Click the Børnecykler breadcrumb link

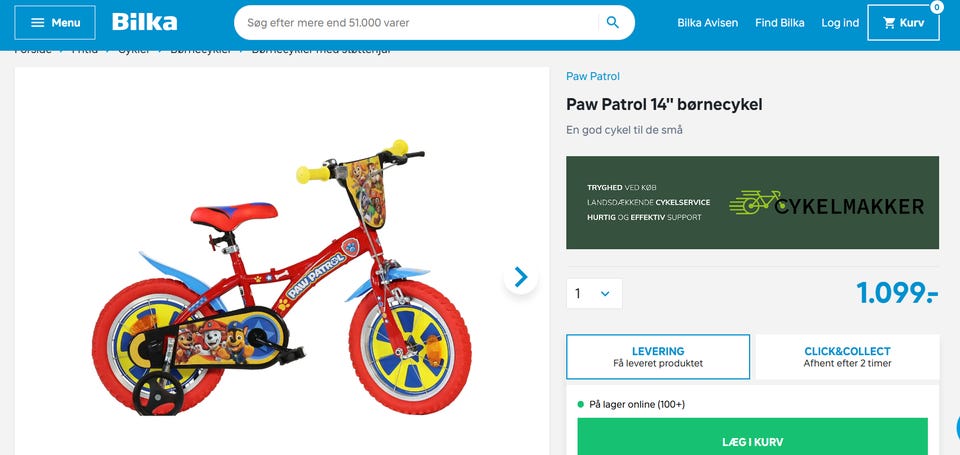coord(201,51)
